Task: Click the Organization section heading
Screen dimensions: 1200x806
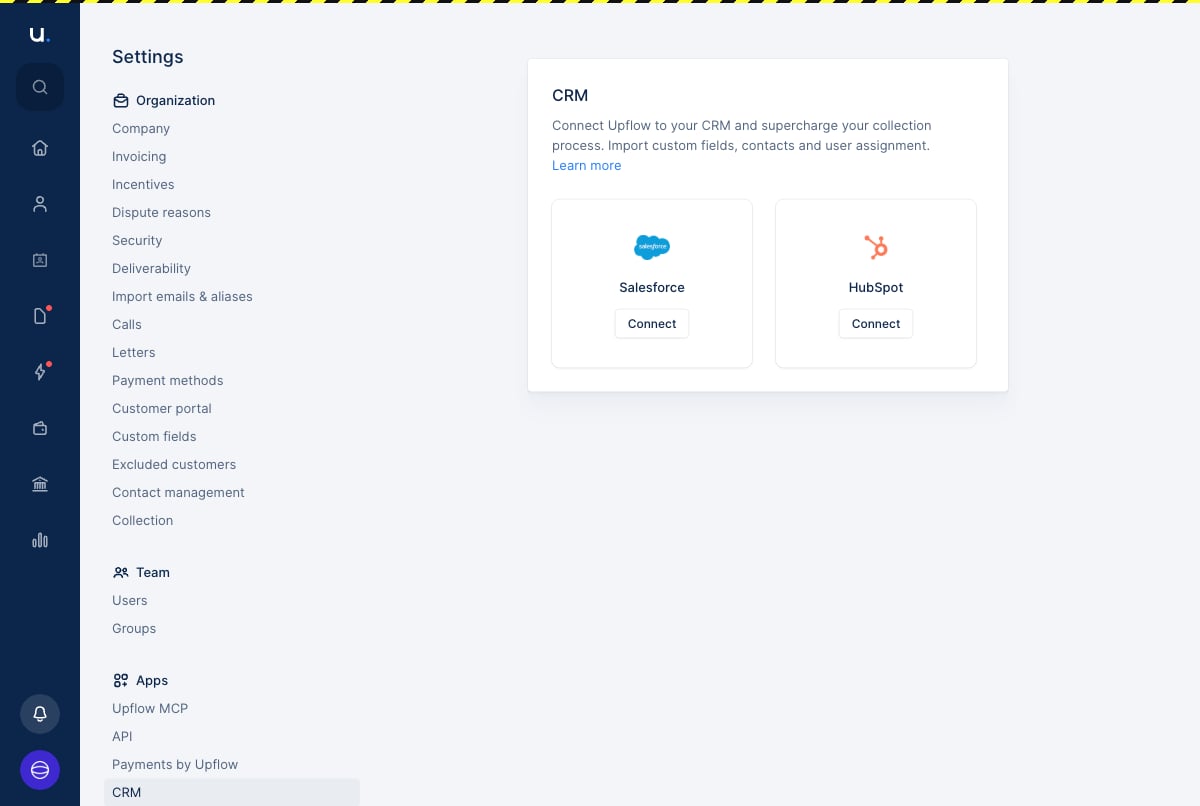Action: (175, 100)
